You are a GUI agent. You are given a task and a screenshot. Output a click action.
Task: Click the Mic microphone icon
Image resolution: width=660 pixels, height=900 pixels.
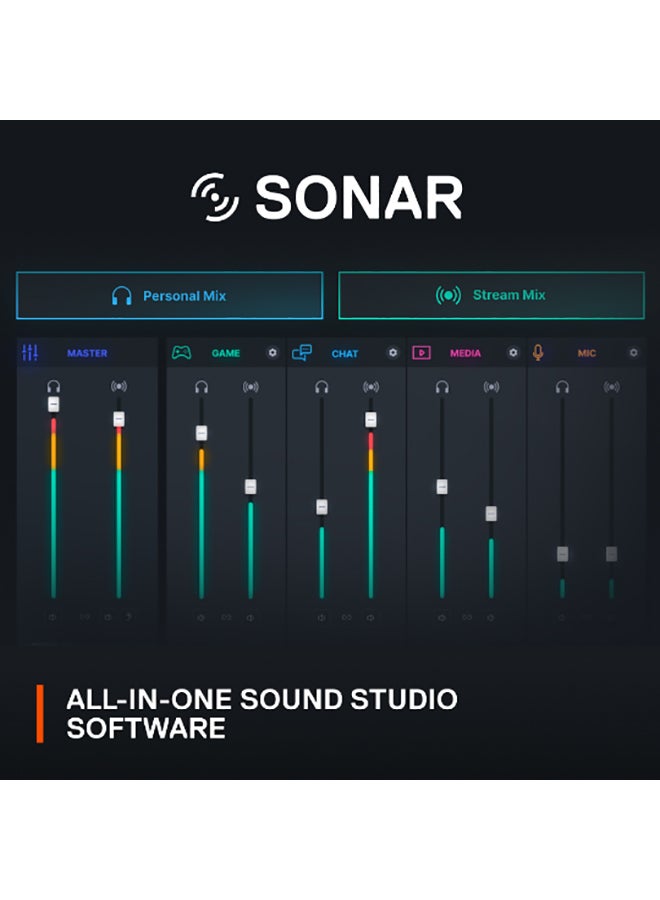[538, 352]
